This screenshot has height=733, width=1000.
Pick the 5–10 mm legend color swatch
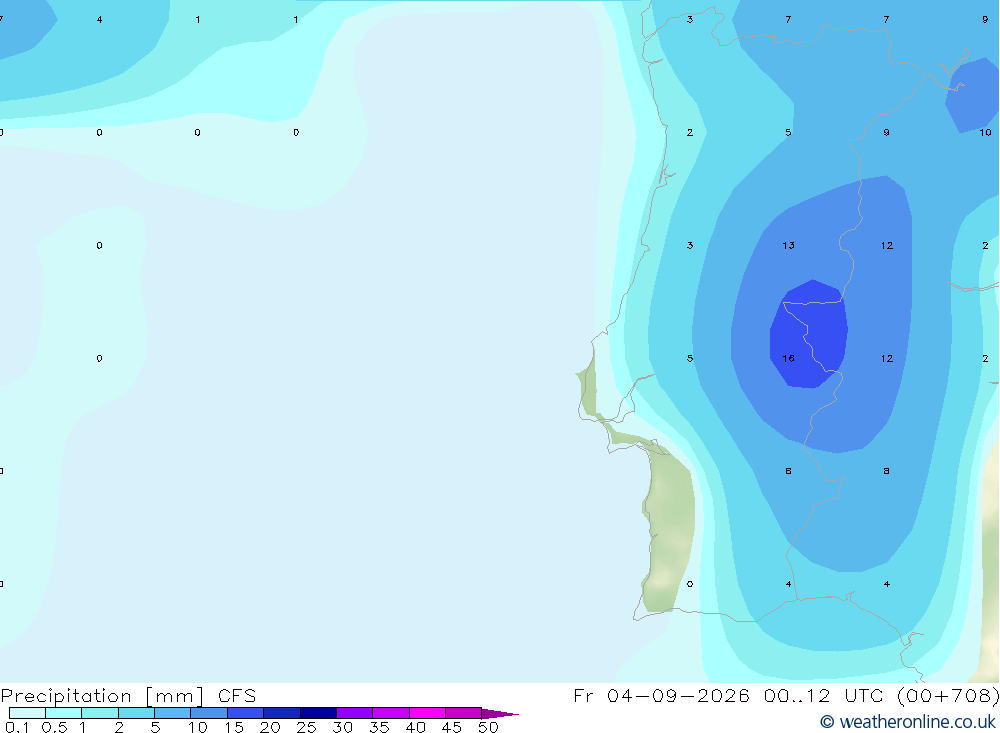click(173, 713)
